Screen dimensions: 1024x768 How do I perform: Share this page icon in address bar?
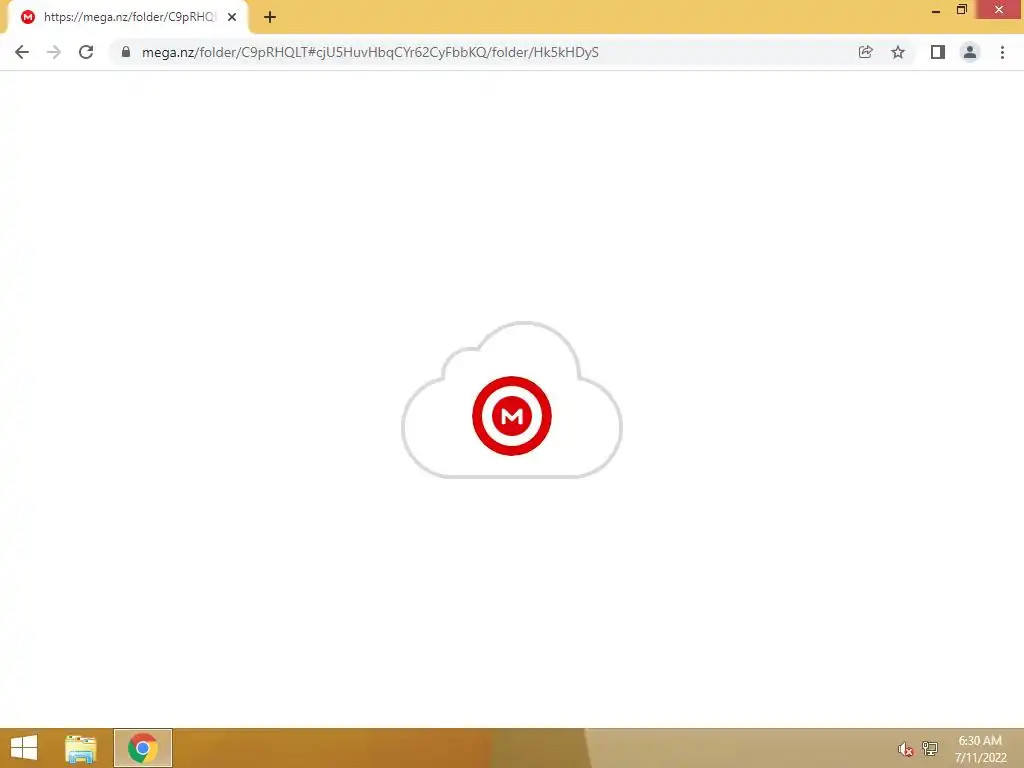(x=865, y=52)
